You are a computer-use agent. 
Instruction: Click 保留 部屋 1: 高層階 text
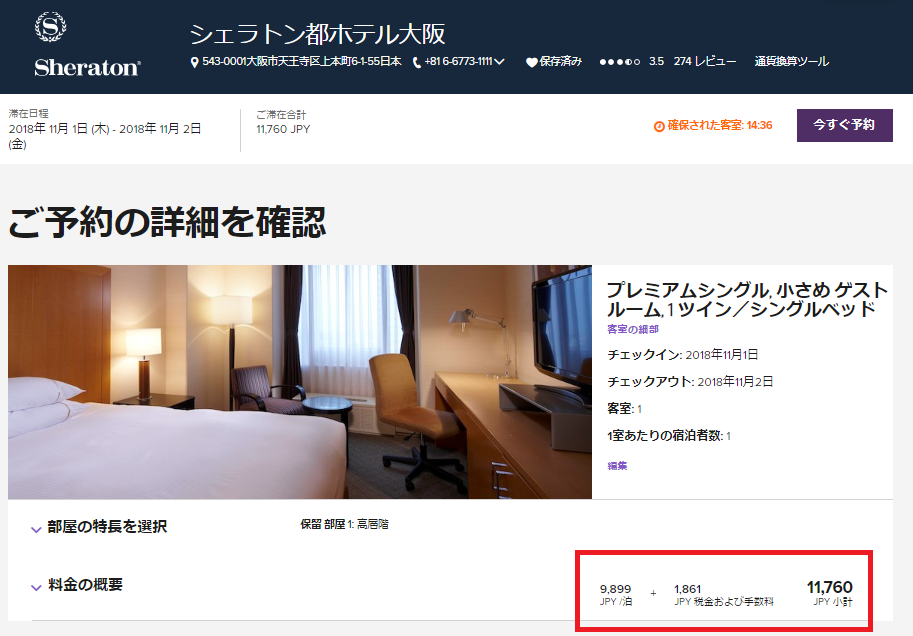pos(344,524)
